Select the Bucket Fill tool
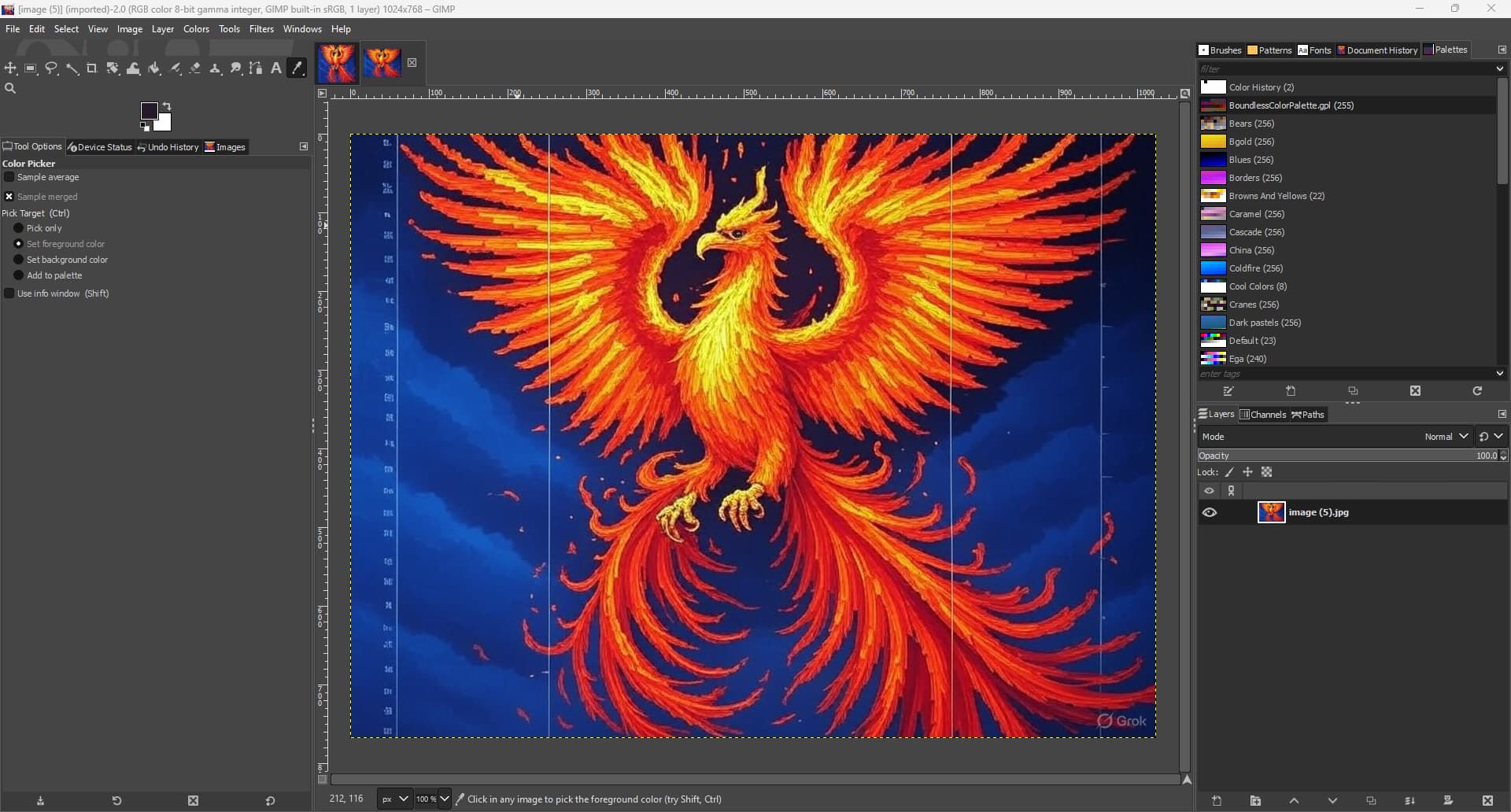The width and height of the screenshot is (1511, 812). point(153,68)
